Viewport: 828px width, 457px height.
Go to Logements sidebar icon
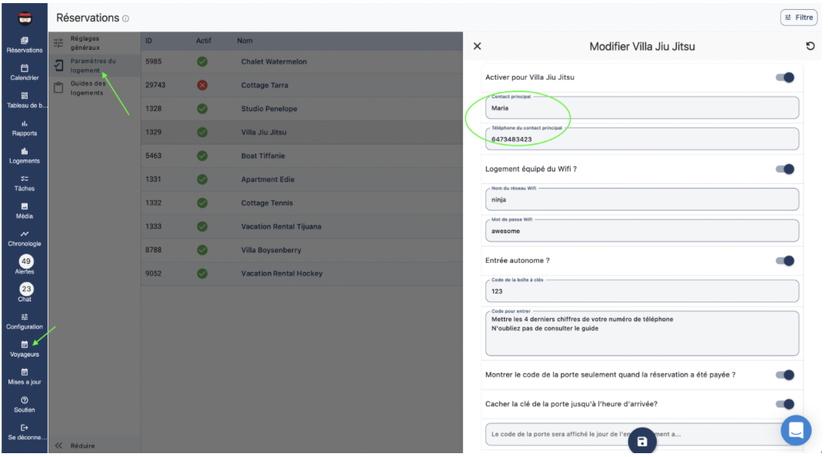24,156
